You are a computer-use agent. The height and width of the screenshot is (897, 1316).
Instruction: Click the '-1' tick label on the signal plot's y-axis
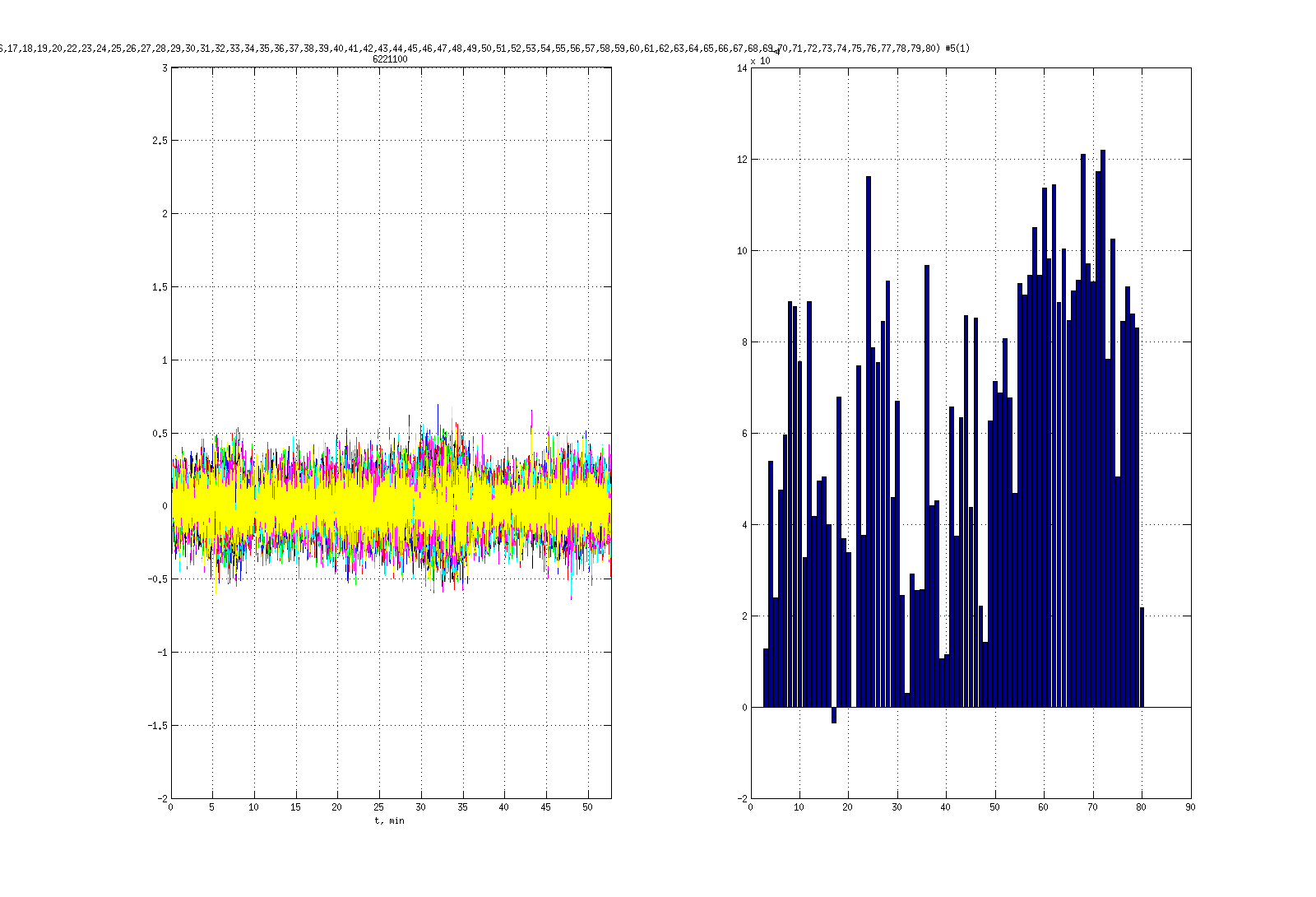pyautogui.click(x=162, y=653)
